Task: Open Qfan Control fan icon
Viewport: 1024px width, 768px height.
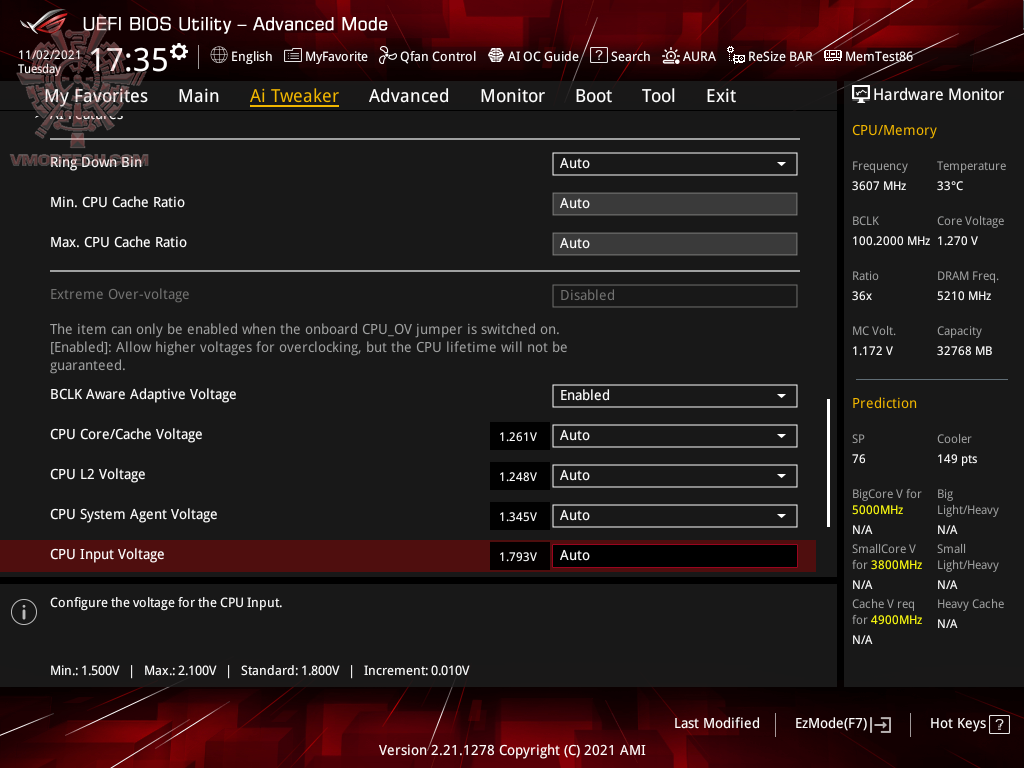Action: pos(387,56)
